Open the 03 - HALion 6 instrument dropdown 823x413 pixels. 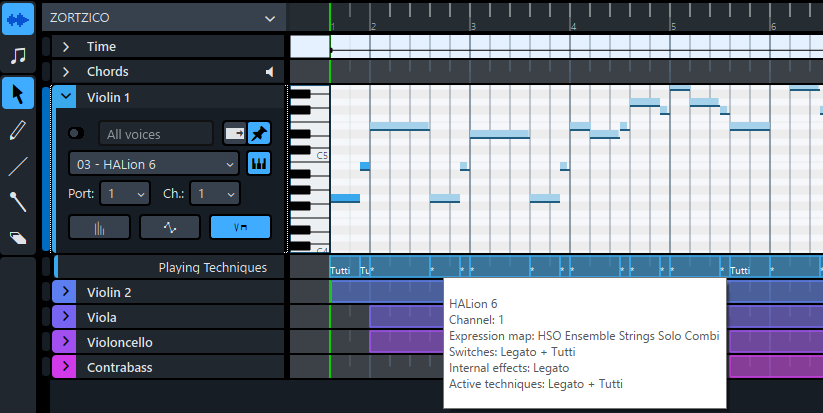(154, 164)
